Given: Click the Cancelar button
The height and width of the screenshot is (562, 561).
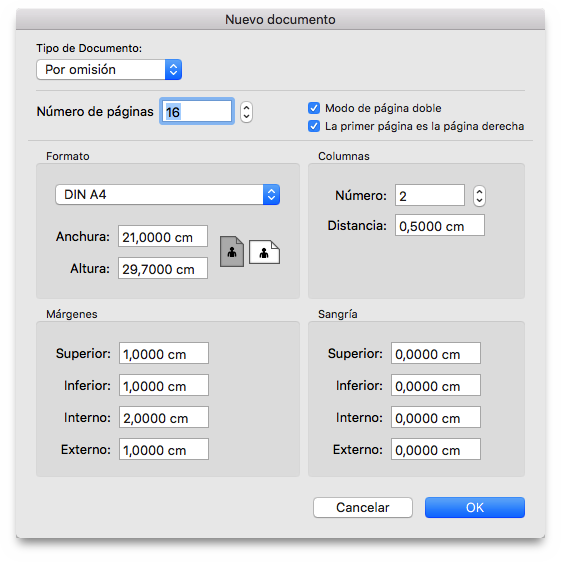Looking at the screenshot, I should pyautogui.click(x=363, y=507).
